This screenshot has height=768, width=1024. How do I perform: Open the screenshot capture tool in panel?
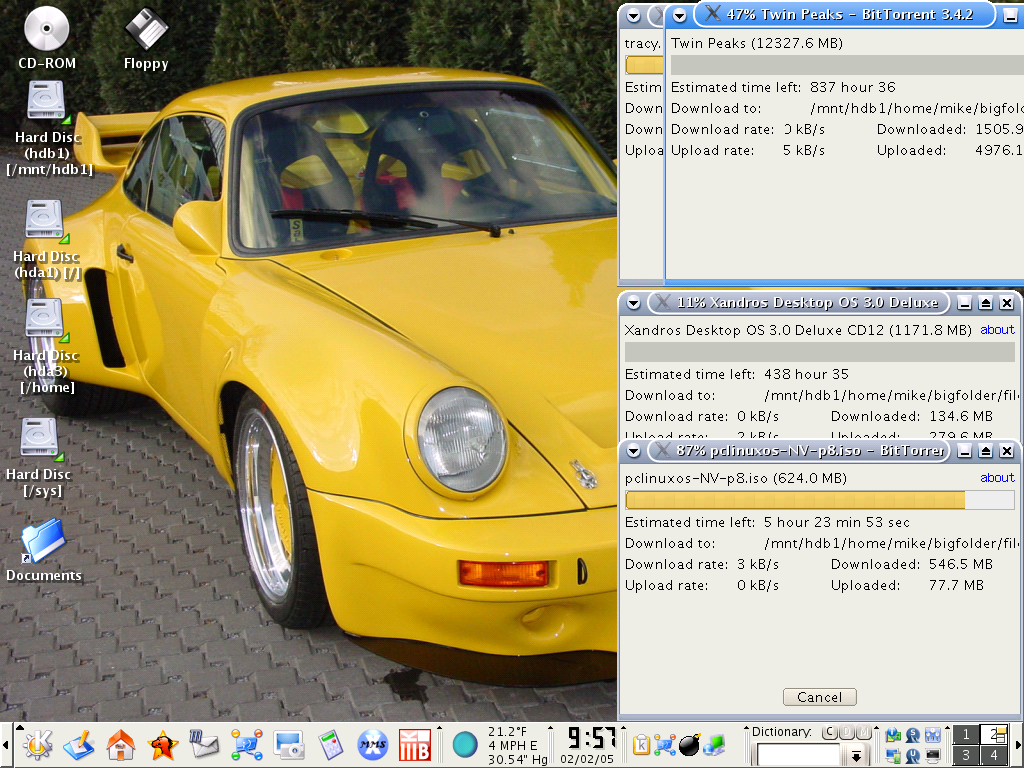coord(289,744)
